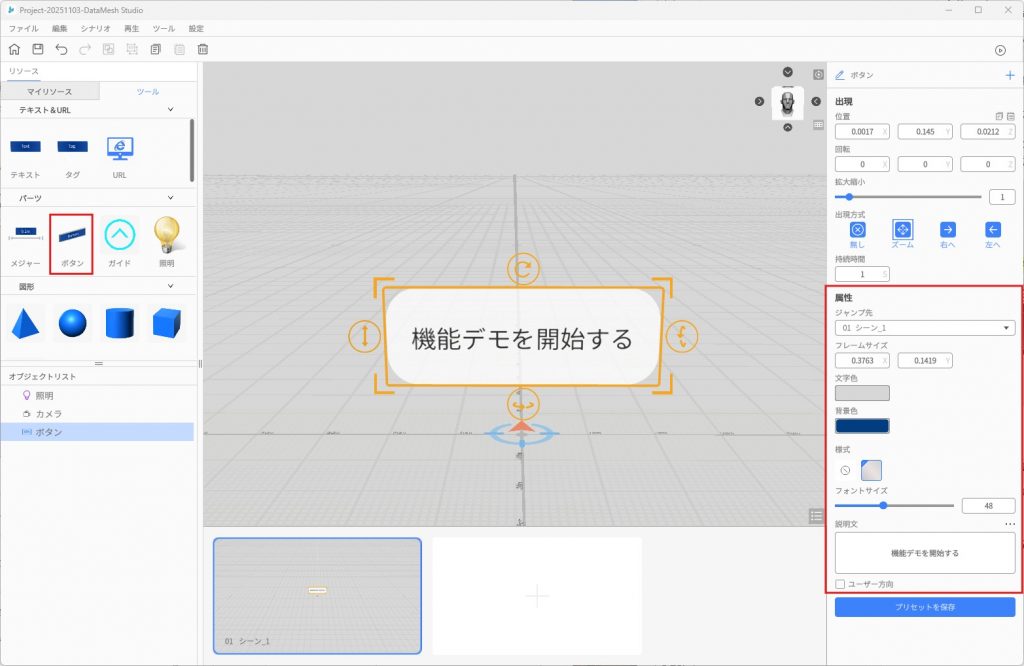Open the シナリオ menu
1024x666 pixels.
[95, 29]
